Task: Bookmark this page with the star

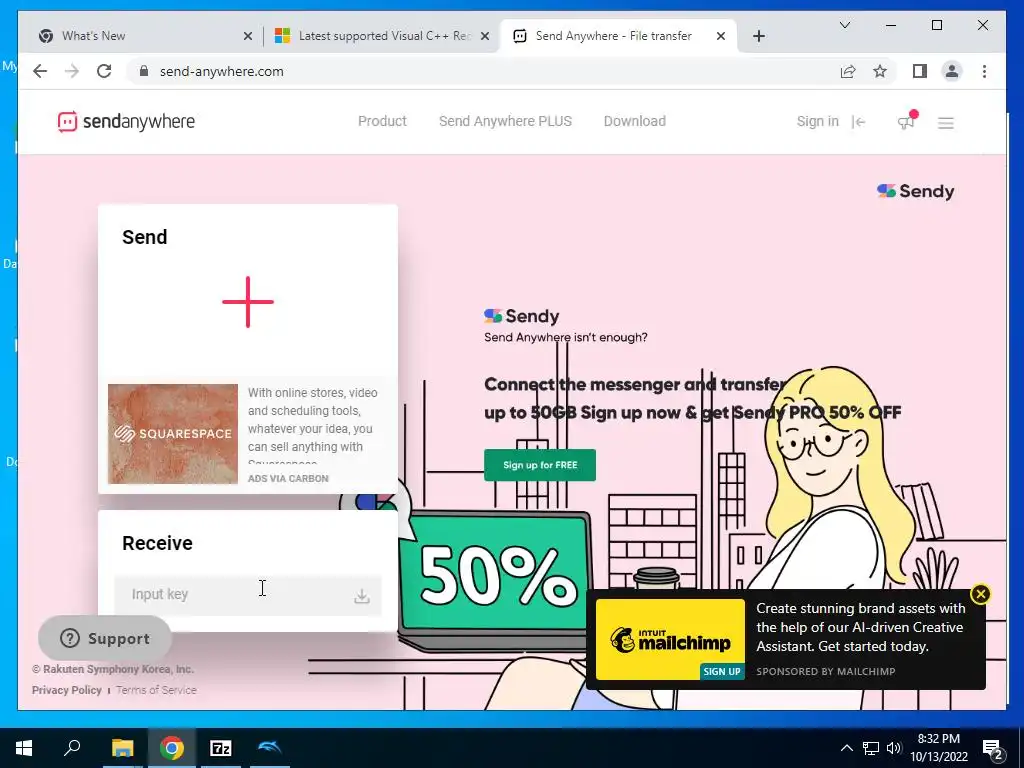Action: click(x=880, y=71)
